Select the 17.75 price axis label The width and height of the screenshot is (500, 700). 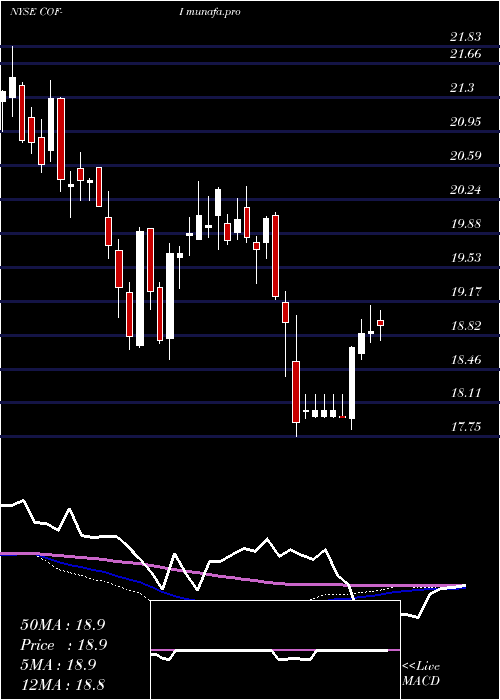coord(465,427)
